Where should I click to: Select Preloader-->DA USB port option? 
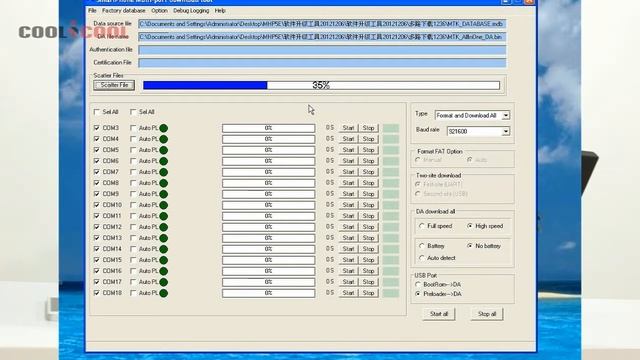point(418,294)
